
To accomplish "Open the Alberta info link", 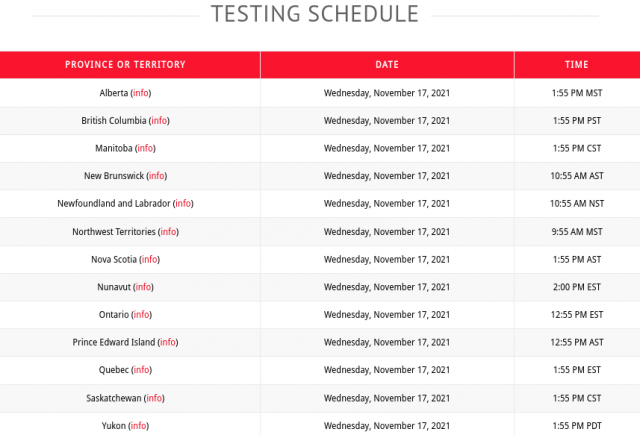I will [141, 93].
